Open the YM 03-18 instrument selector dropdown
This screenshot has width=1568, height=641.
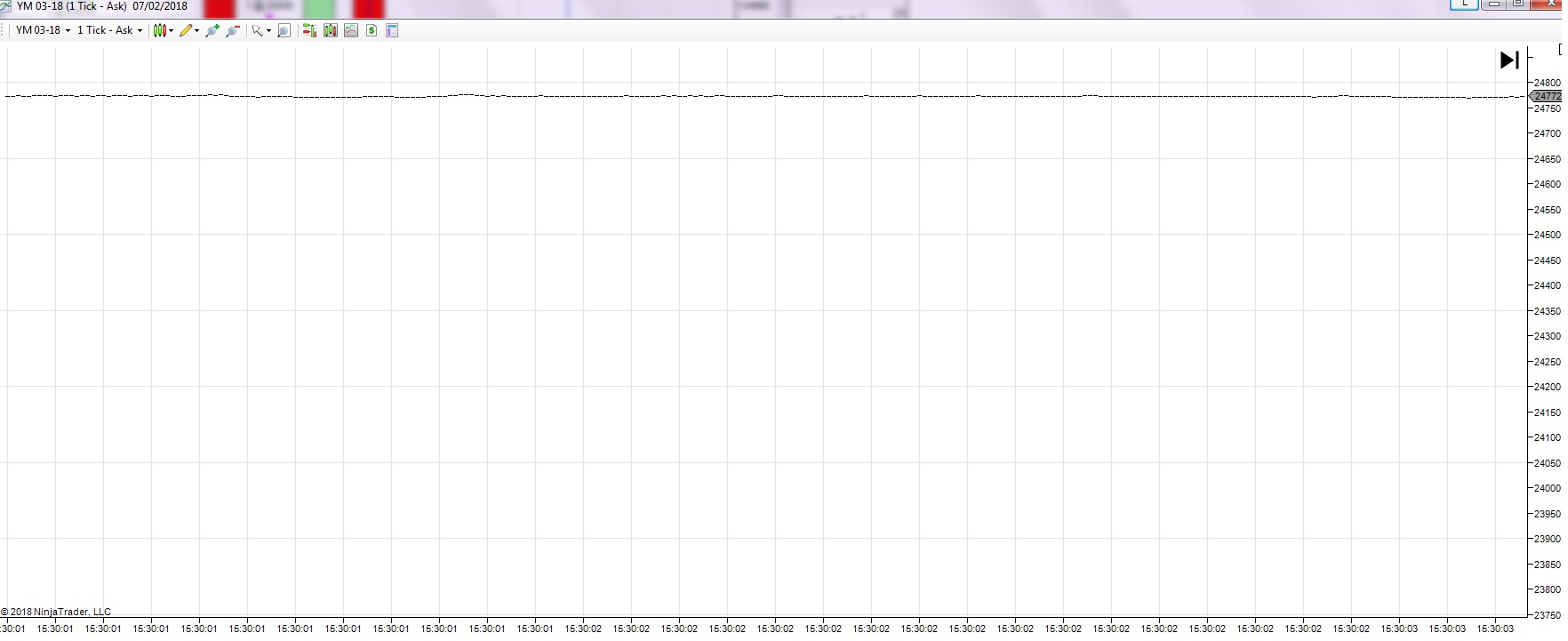(43, 30)
